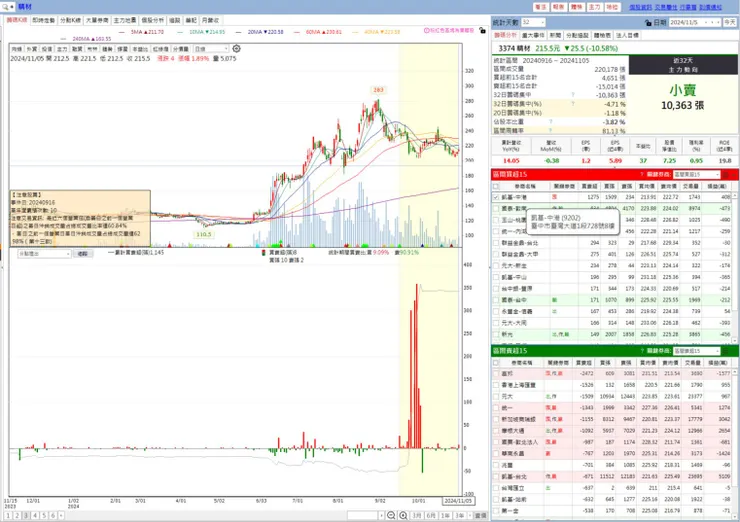Switch to the 主力地圖 tab
The width and height of the screenshot is (740, 522).
tap(125, 20)
